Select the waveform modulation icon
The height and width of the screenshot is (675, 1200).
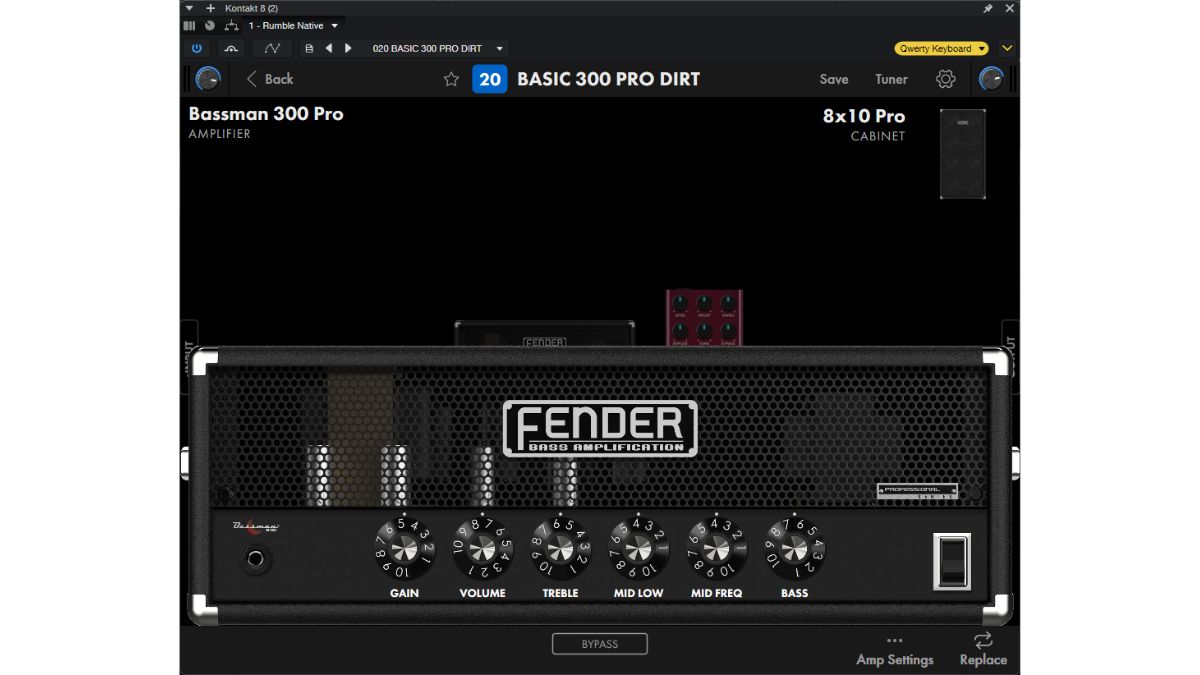coord(272,47)
